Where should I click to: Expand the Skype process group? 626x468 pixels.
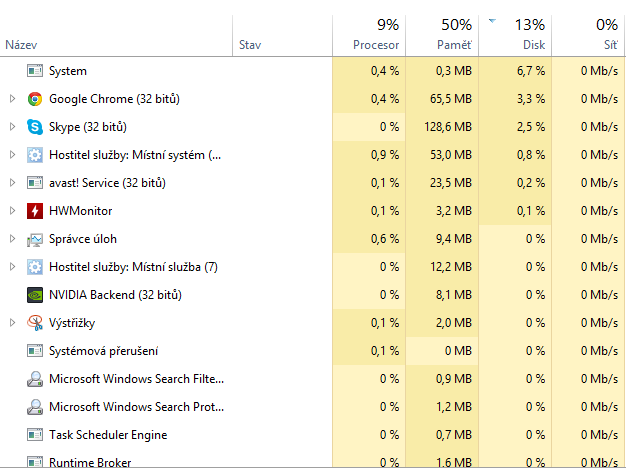pos(12,127)
